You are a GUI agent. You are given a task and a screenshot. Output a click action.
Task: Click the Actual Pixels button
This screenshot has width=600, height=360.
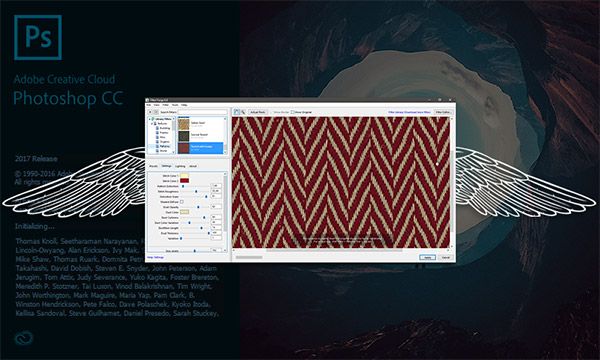coord(258,112)
